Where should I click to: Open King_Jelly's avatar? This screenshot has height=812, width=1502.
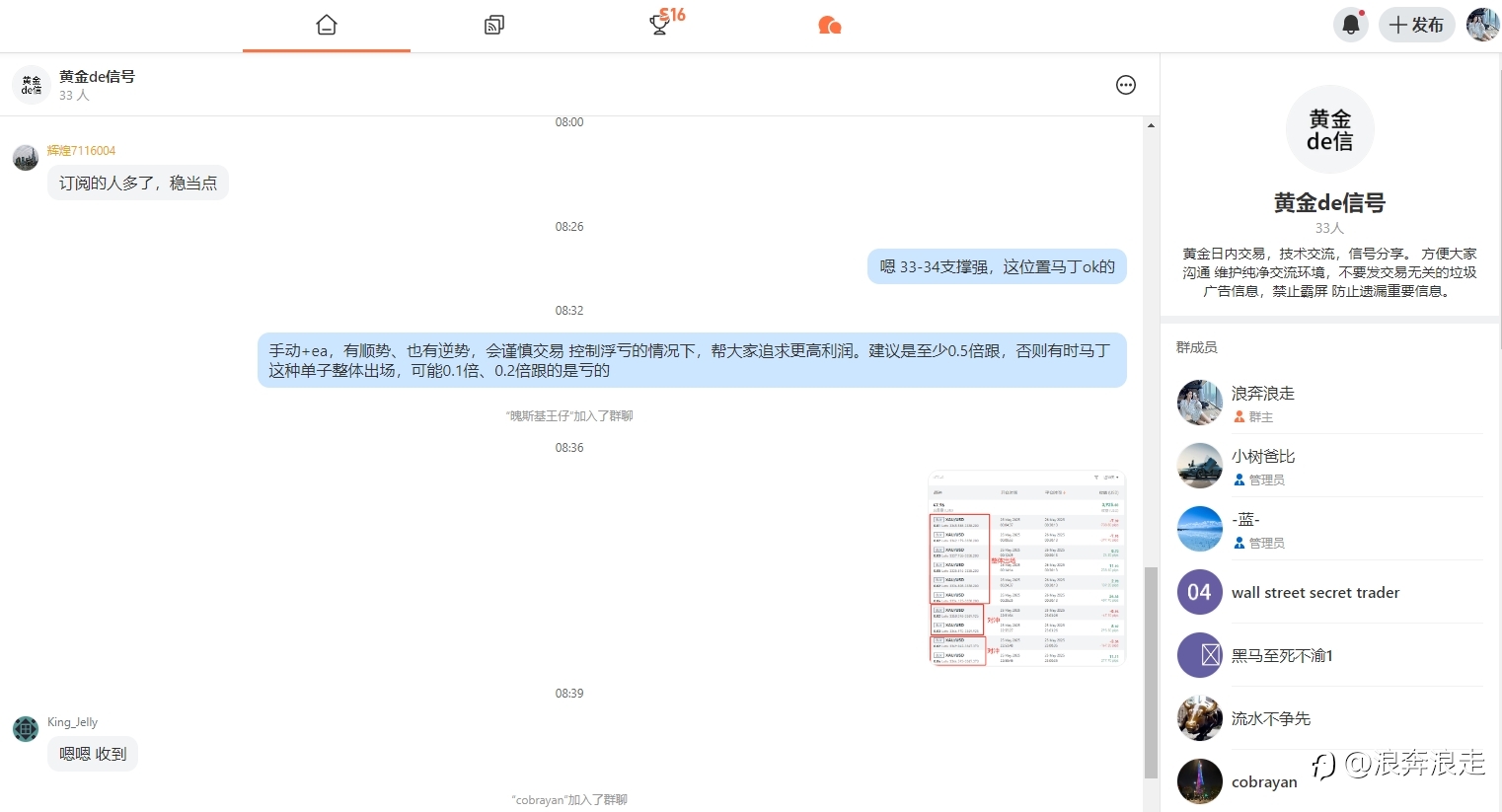tap(26, 728)
